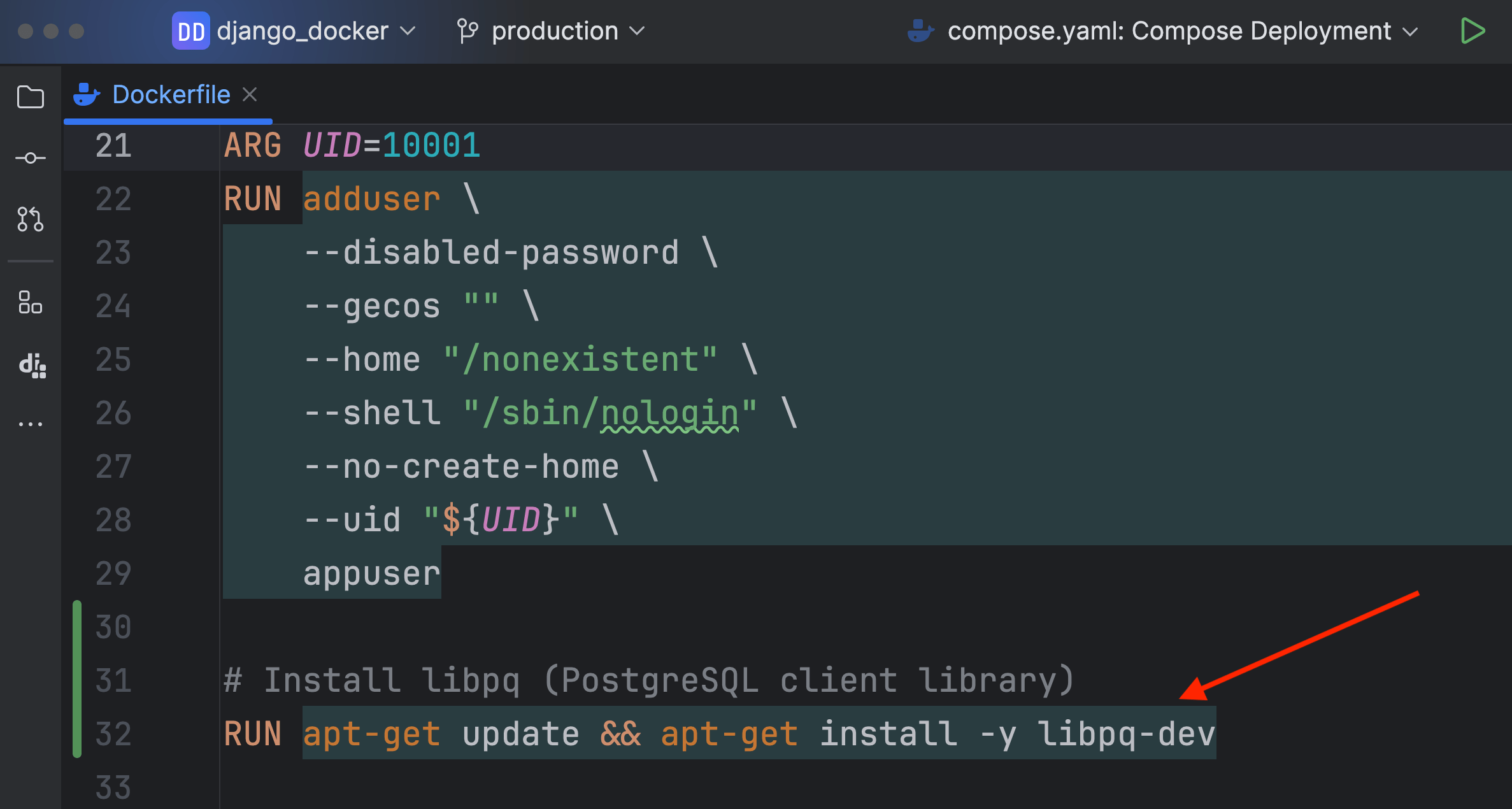Expand the django_docker project dropdown
This screenshot has width=1512, height=809.
tap(408, 31)
